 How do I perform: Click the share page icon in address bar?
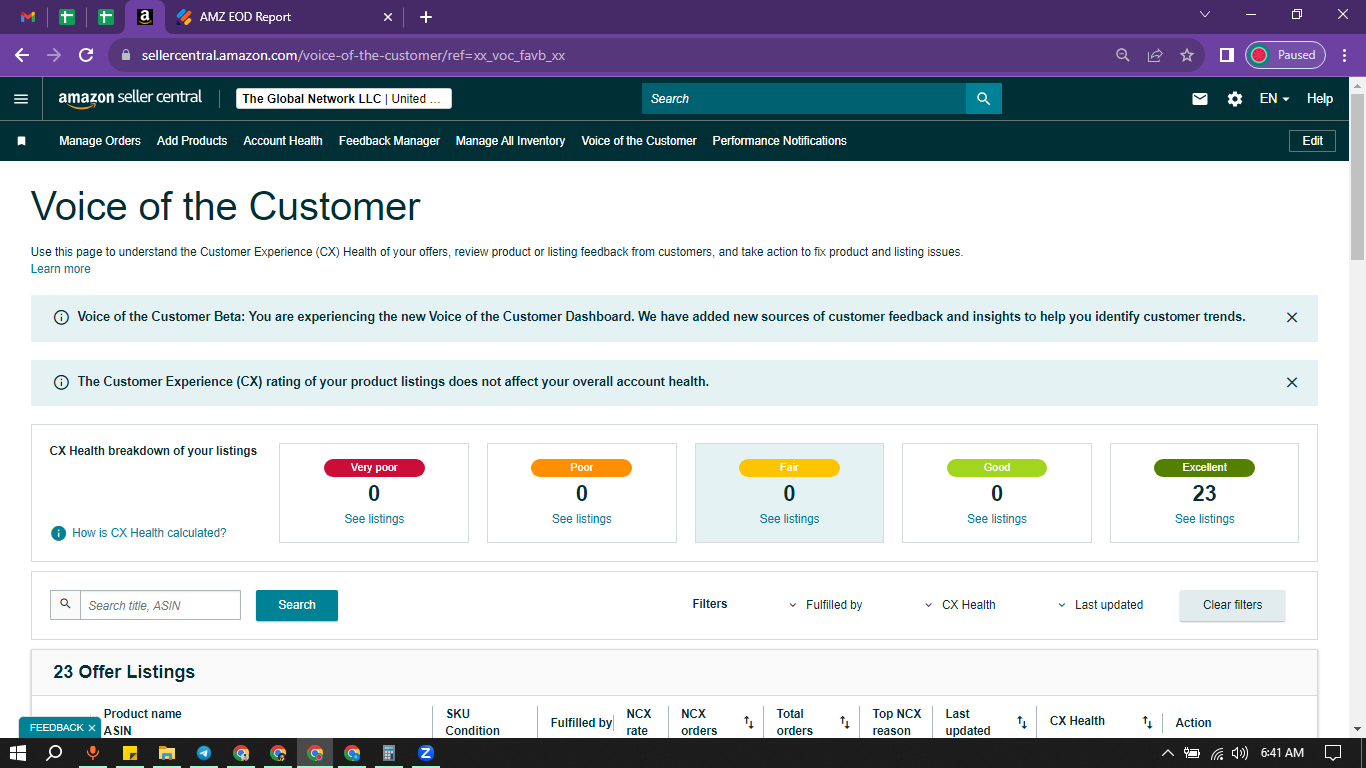coord(1155,55)
